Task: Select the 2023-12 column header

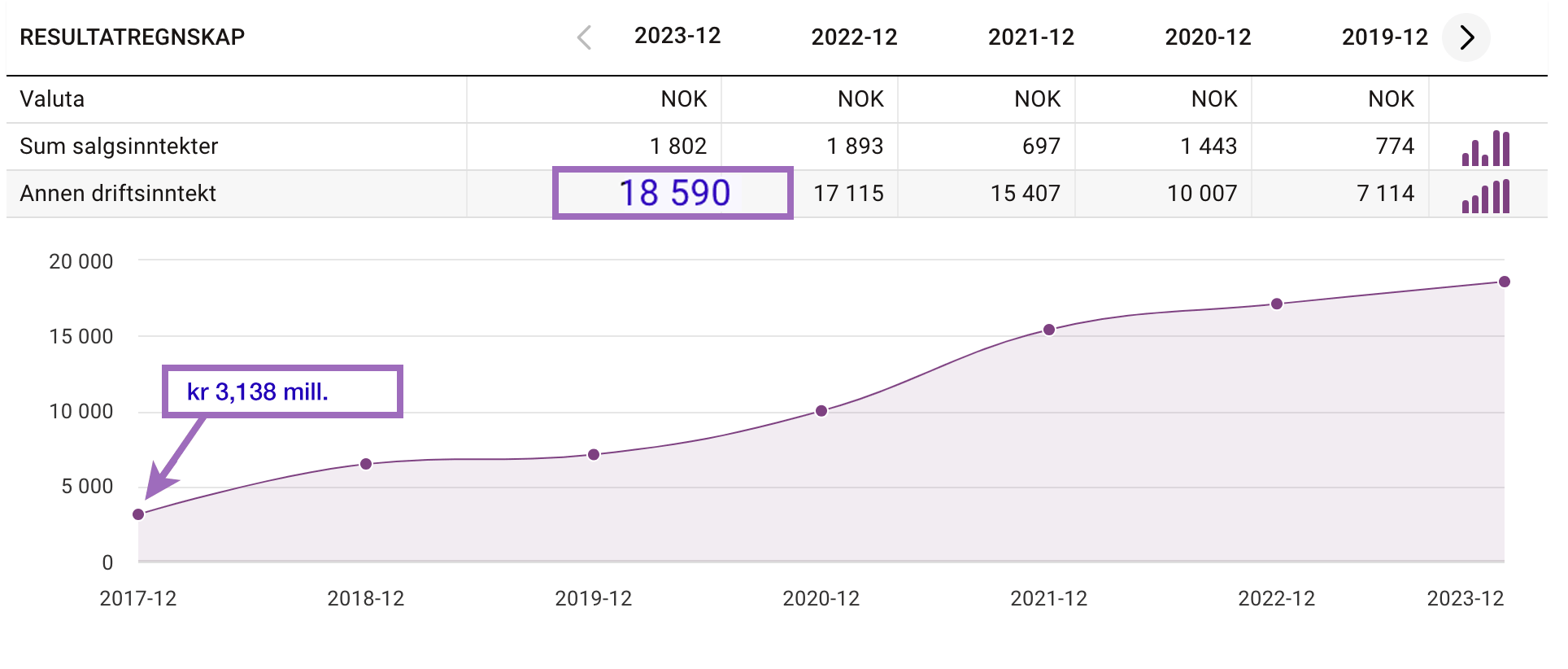Action: (x=677, y=37)
